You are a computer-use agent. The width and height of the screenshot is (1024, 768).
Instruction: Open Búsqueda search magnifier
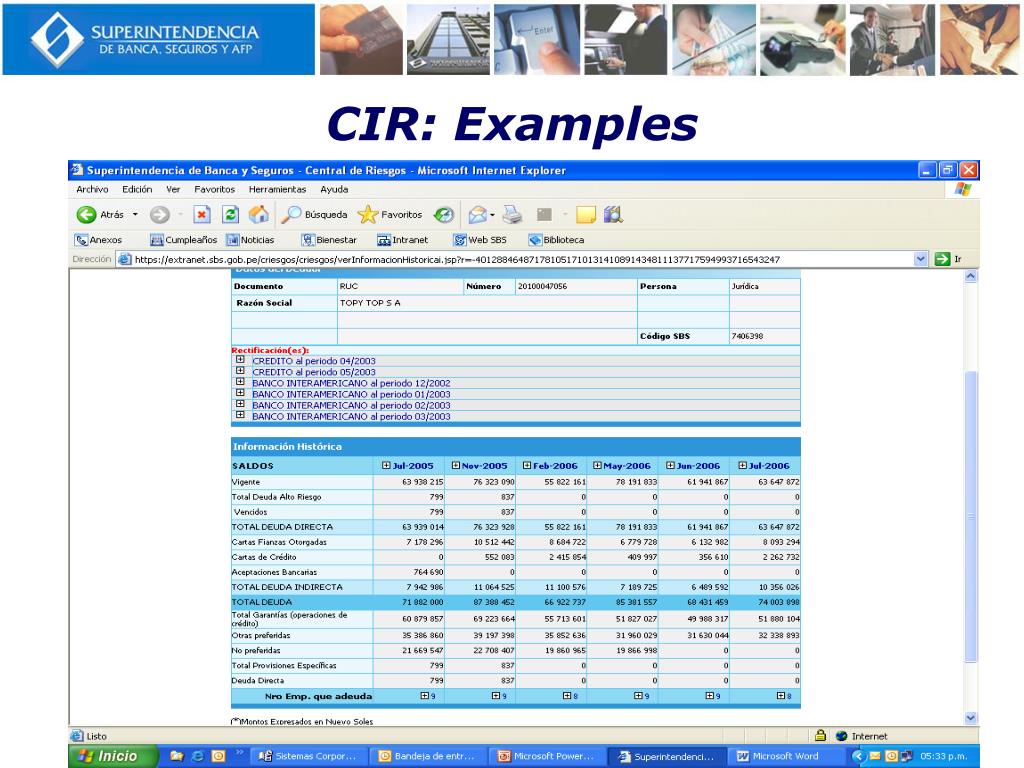point(291,214)
